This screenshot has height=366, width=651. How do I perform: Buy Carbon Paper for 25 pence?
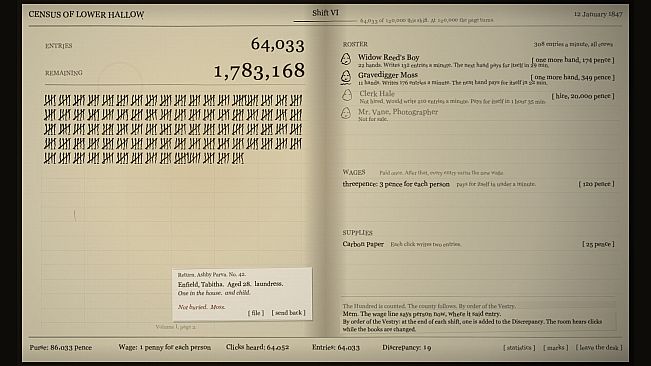[598, 244]
